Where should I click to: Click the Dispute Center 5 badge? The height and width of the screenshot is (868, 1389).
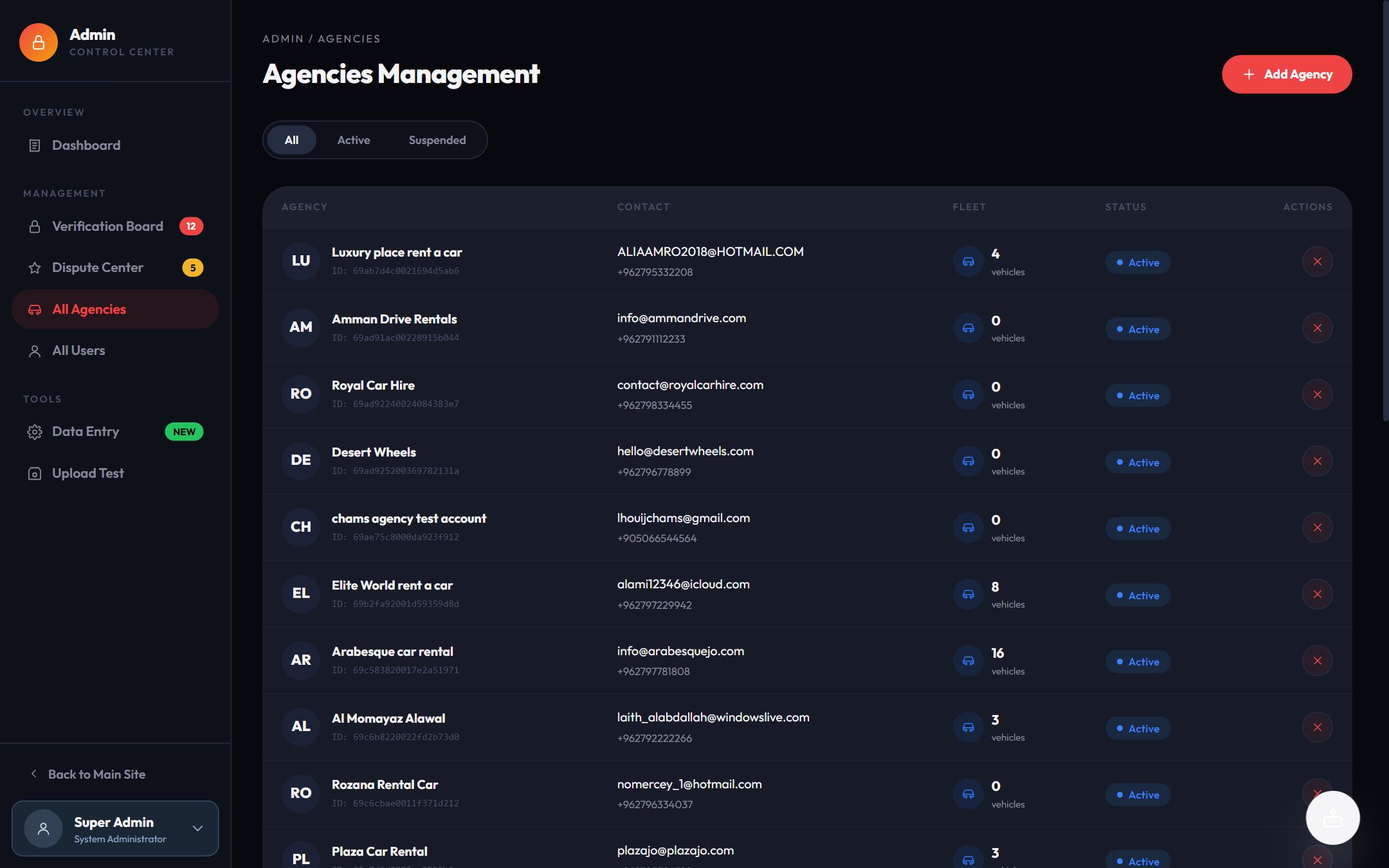[193, 268]
